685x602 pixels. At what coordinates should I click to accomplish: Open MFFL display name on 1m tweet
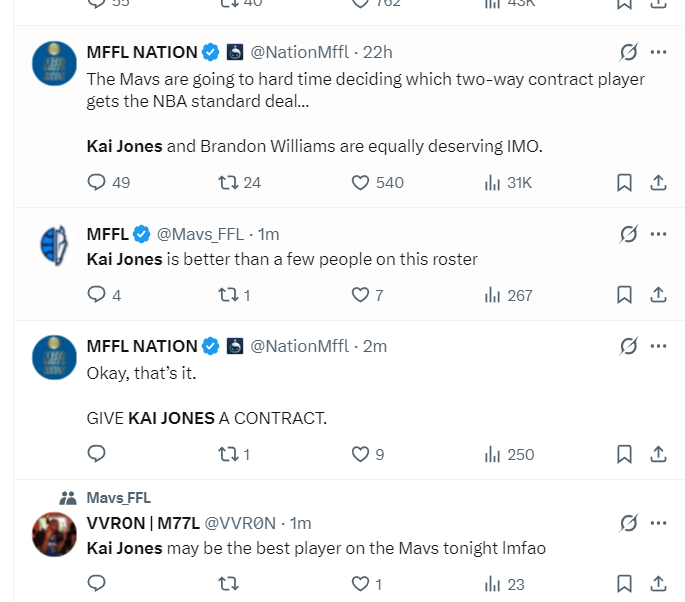pyautogui.click(x=107, y=234)
